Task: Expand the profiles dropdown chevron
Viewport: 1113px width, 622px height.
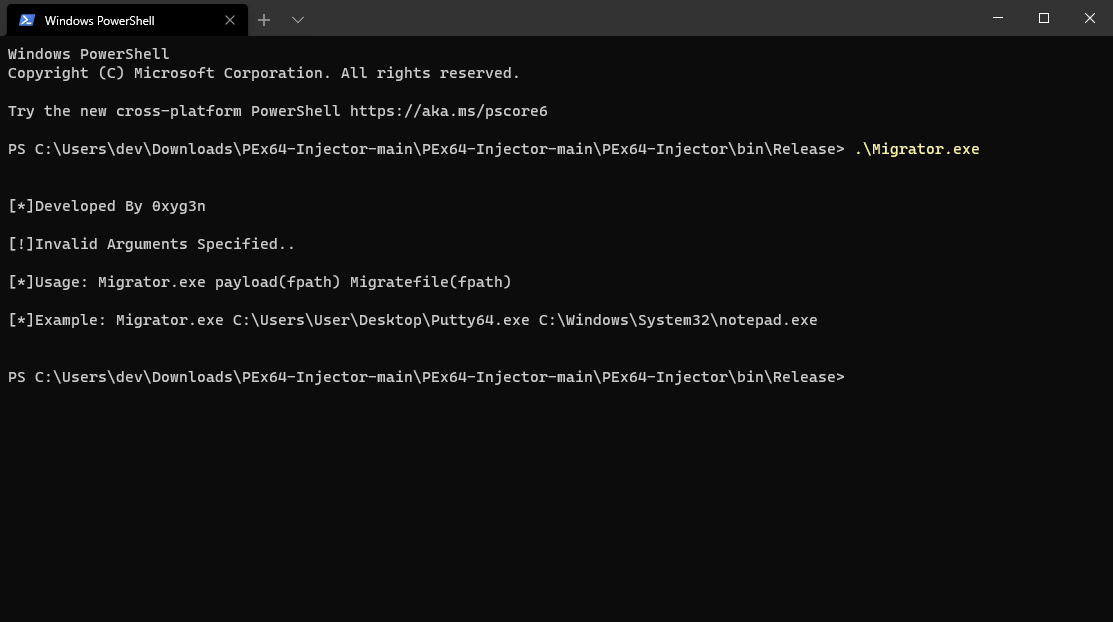Action: pyautogui.click(x=297, y=20)
